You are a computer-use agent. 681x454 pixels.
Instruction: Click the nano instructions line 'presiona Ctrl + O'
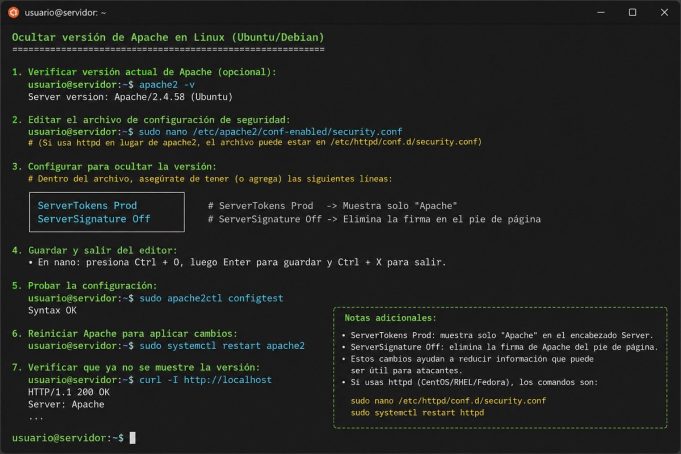(237, 262)
